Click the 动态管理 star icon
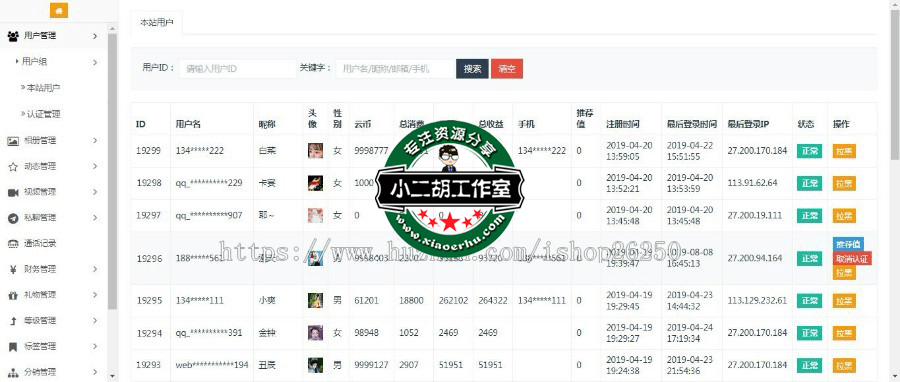Image resolution: width=900 pixels, height=382 pixels. tap(13, 166)
